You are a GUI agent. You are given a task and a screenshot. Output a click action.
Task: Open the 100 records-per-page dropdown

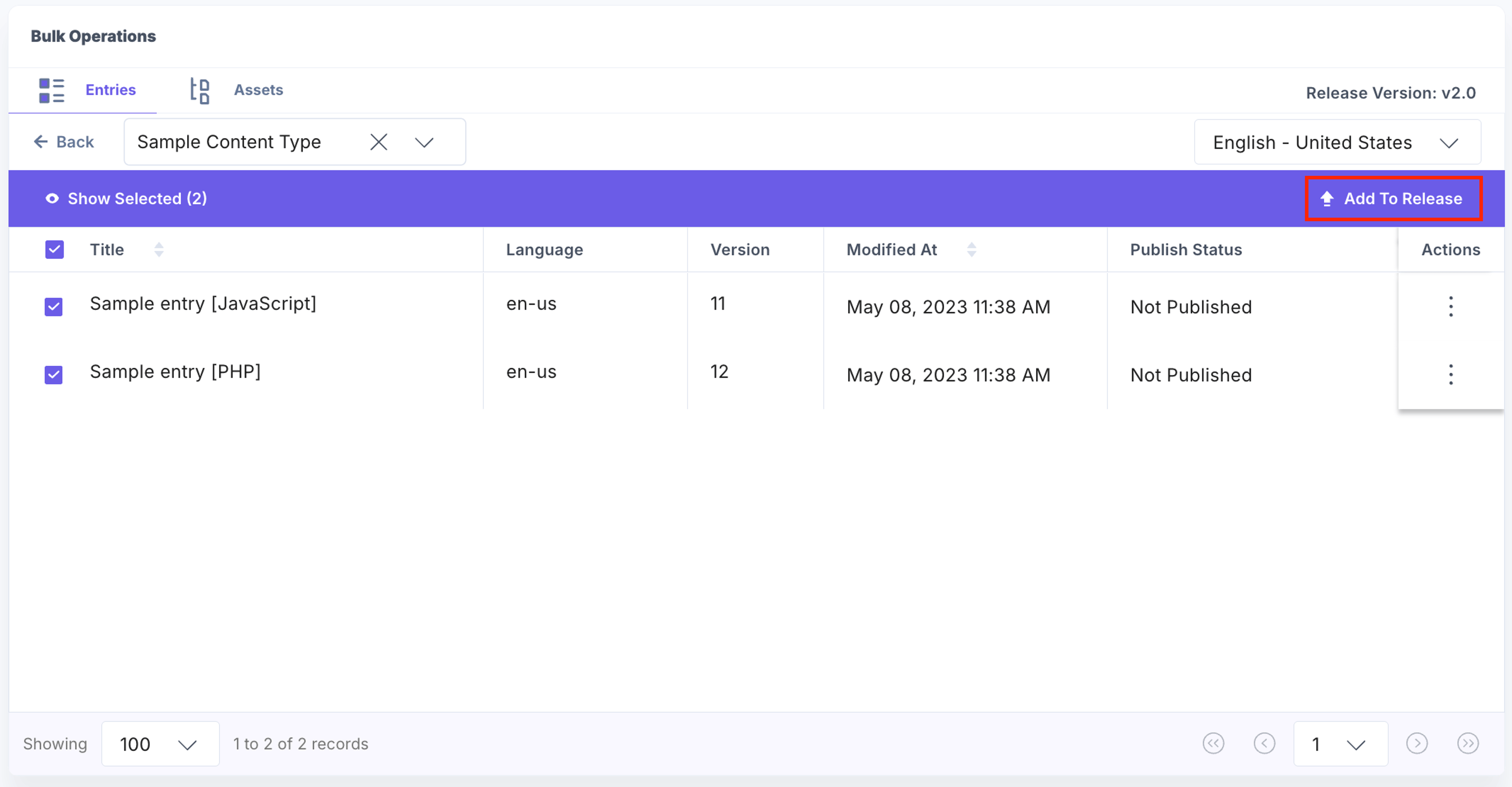click(160, 744)
